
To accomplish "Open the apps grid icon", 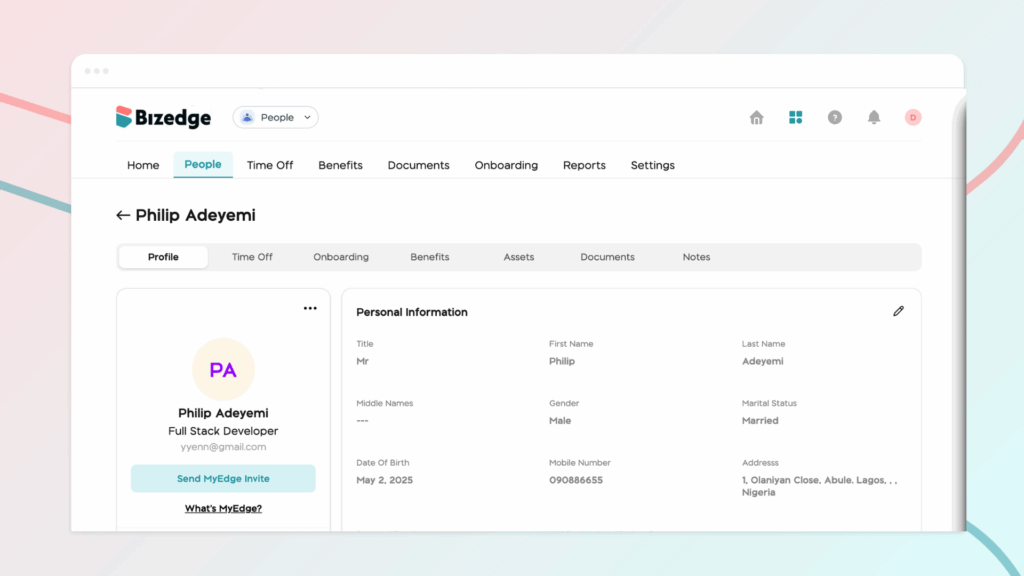I will pos(796,118).
